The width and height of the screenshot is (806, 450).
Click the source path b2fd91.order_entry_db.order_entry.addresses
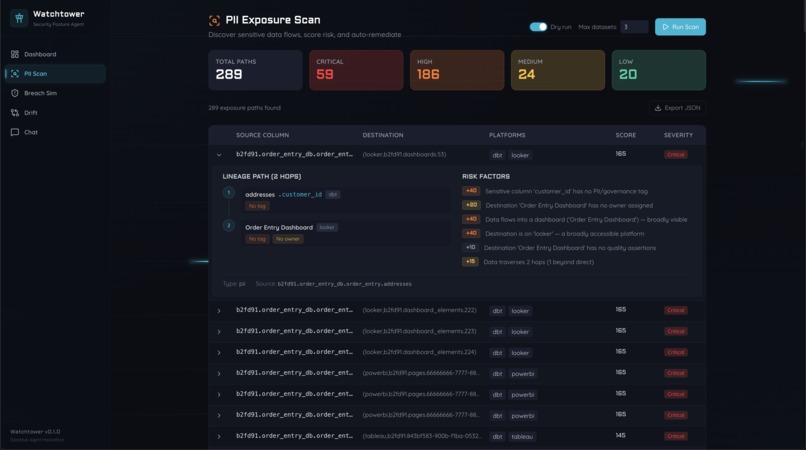coord(344,284)
